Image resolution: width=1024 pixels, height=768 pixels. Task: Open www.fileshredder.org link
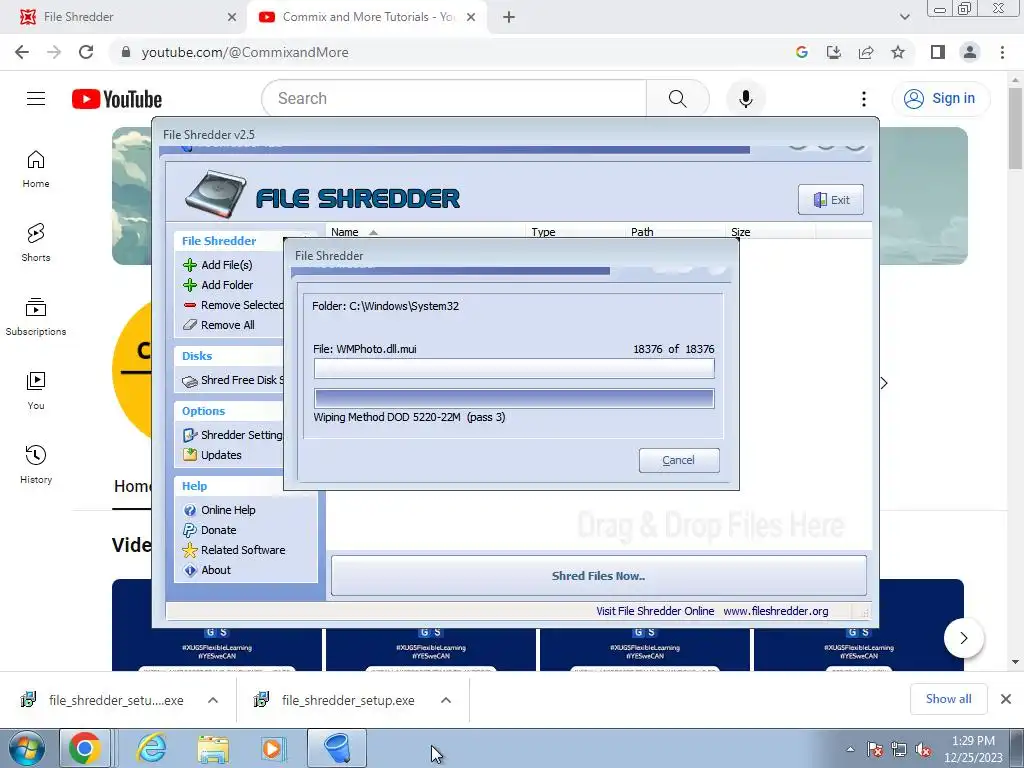[x=775, y=611]
